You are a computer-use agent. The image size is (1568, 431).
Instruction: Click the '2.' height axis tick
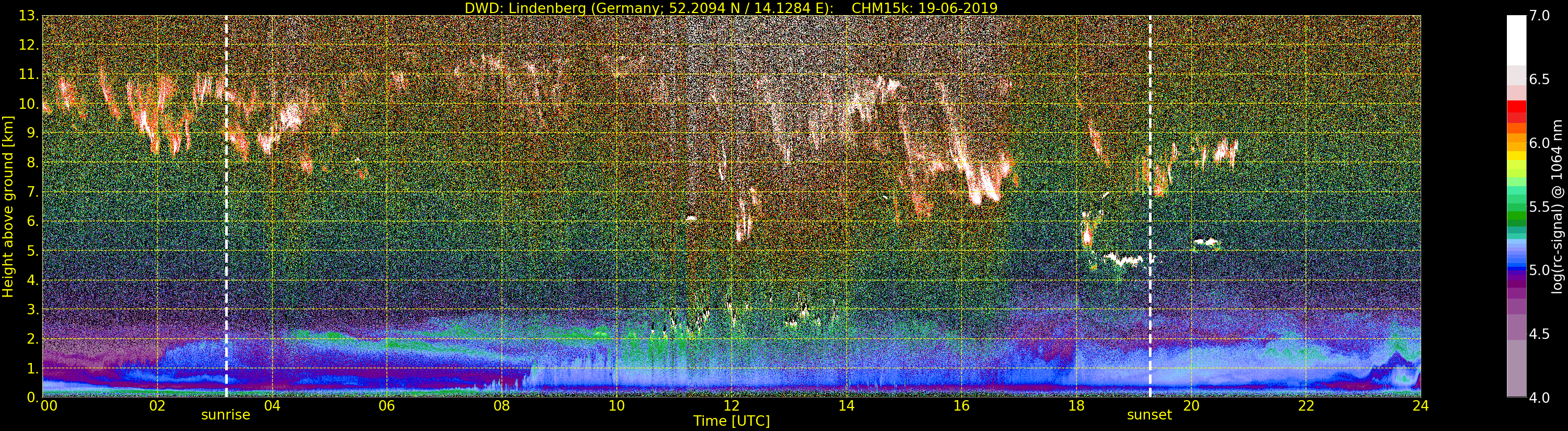32,338
